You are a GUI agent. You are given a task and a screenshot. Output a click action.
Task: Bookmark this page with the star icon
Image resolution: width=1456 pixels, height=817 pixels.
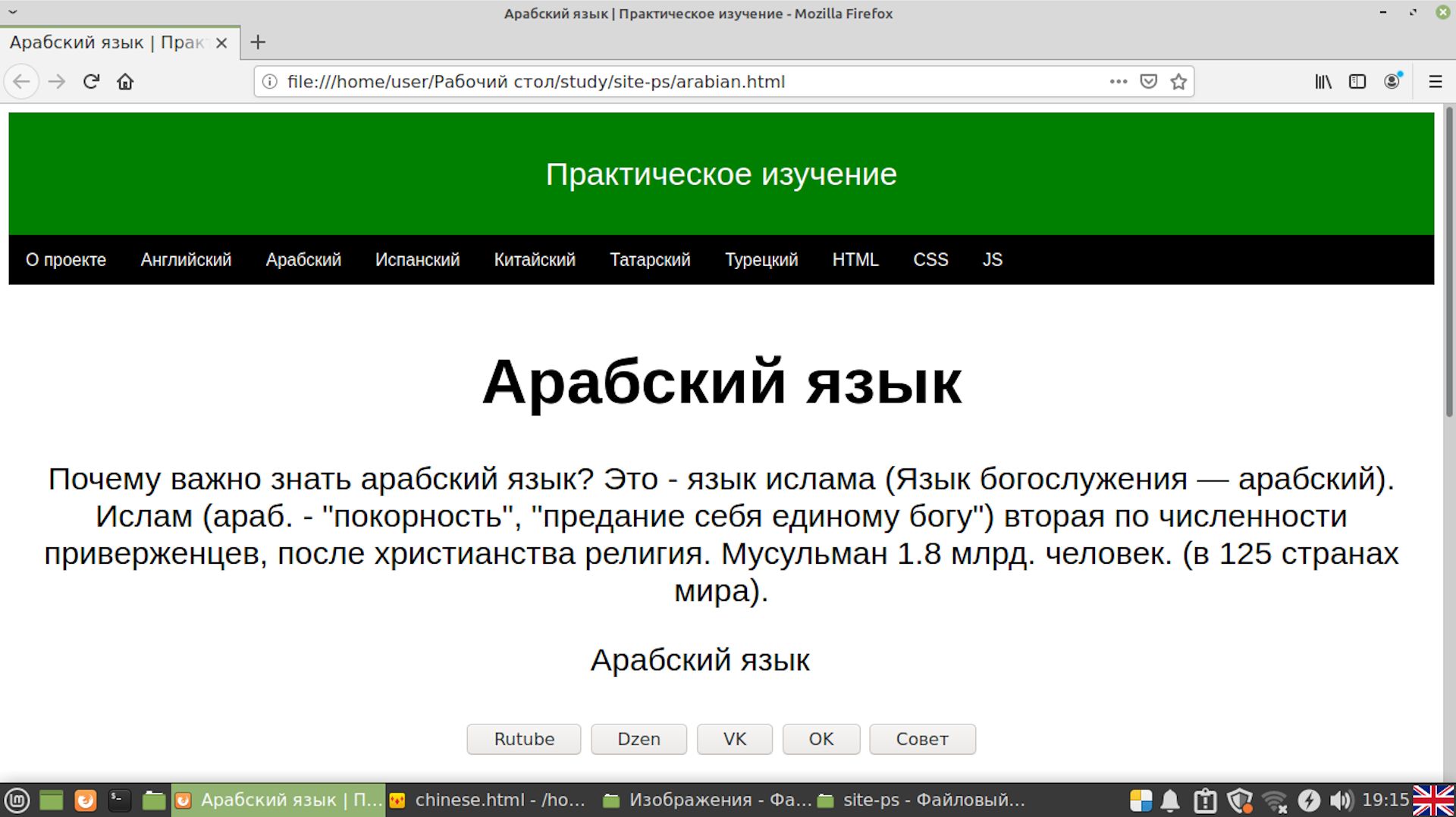coord(1179,82)
